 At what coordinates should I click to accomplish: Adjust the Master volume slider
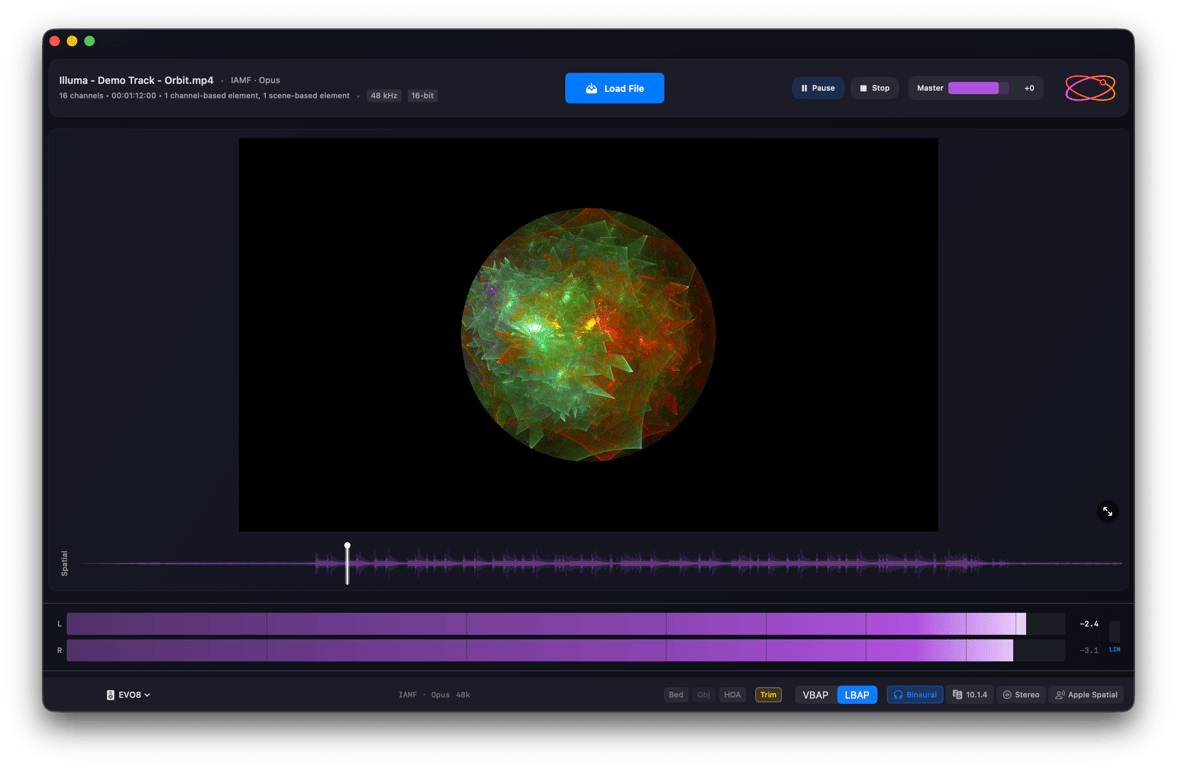click(x=977, y=88)
